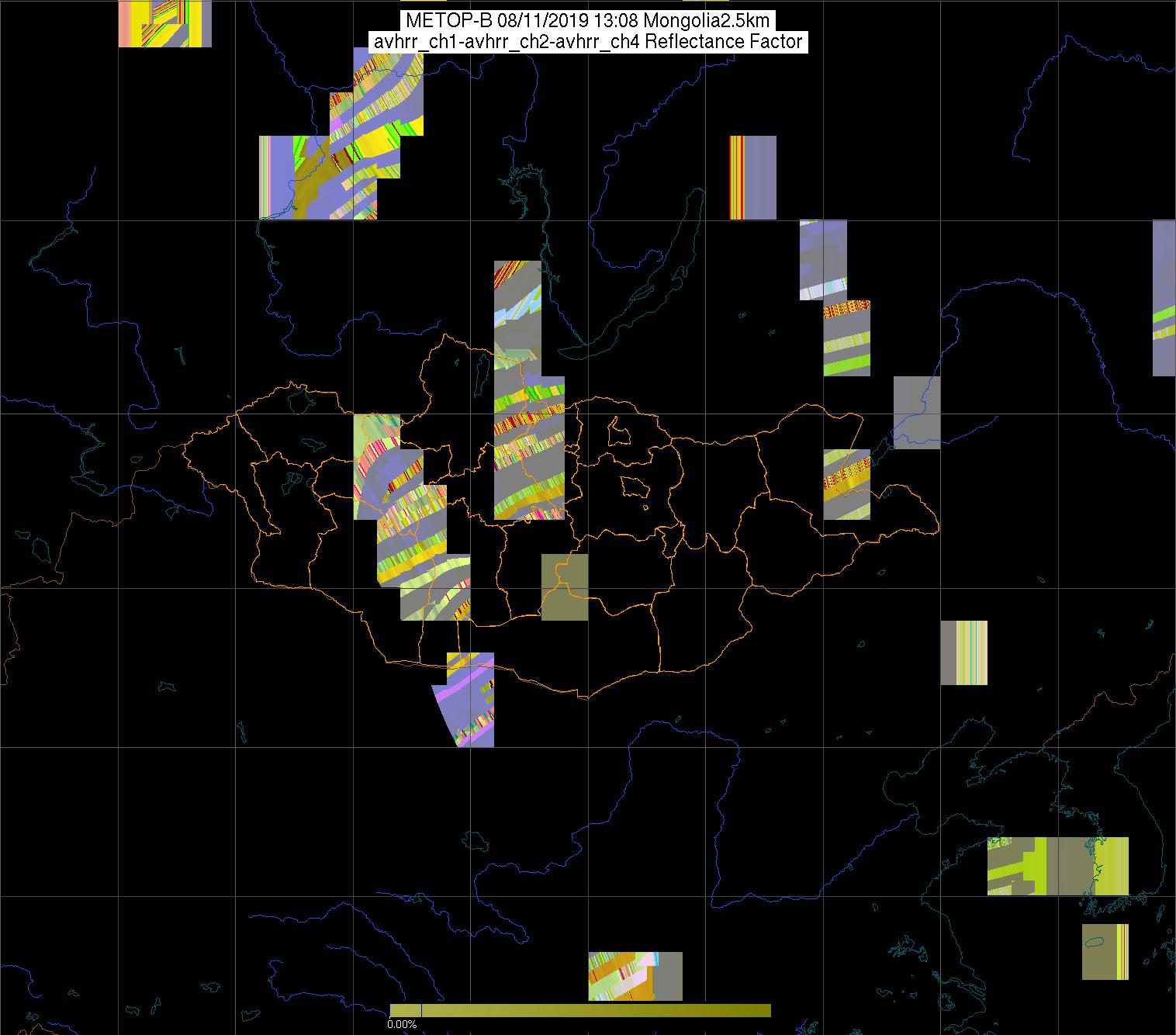Click the olive color scale bar

pos(580,1010)
